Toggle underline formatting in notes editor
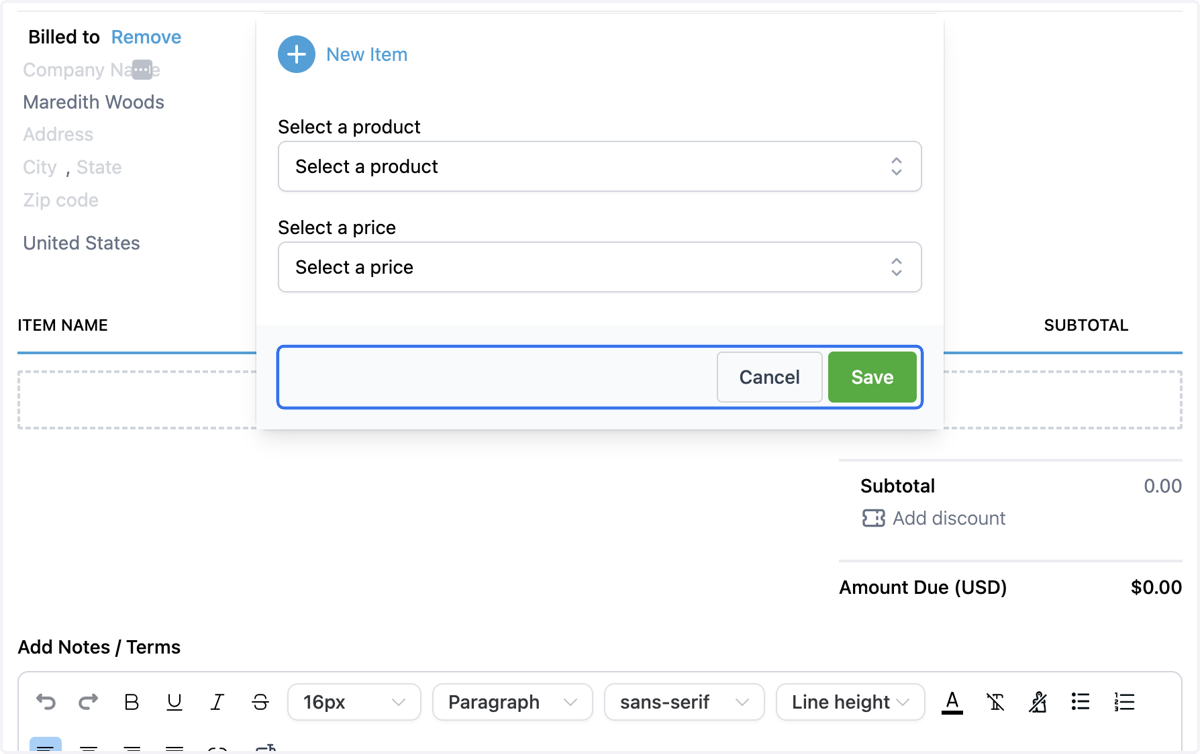 point(174,702)
